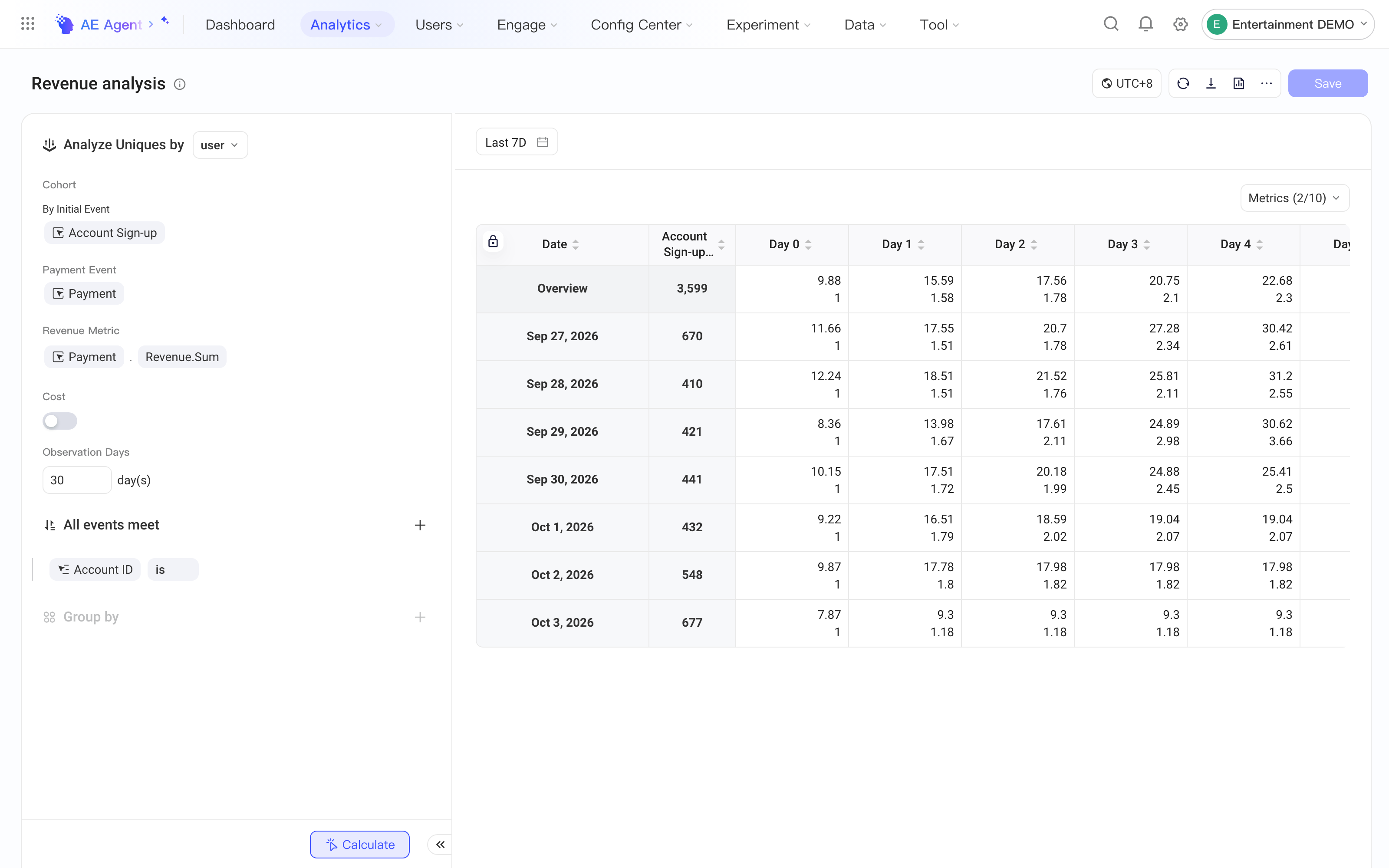Toggle the Cost switch
Screen dimensions: 1389x868
[x=60, y=421]
